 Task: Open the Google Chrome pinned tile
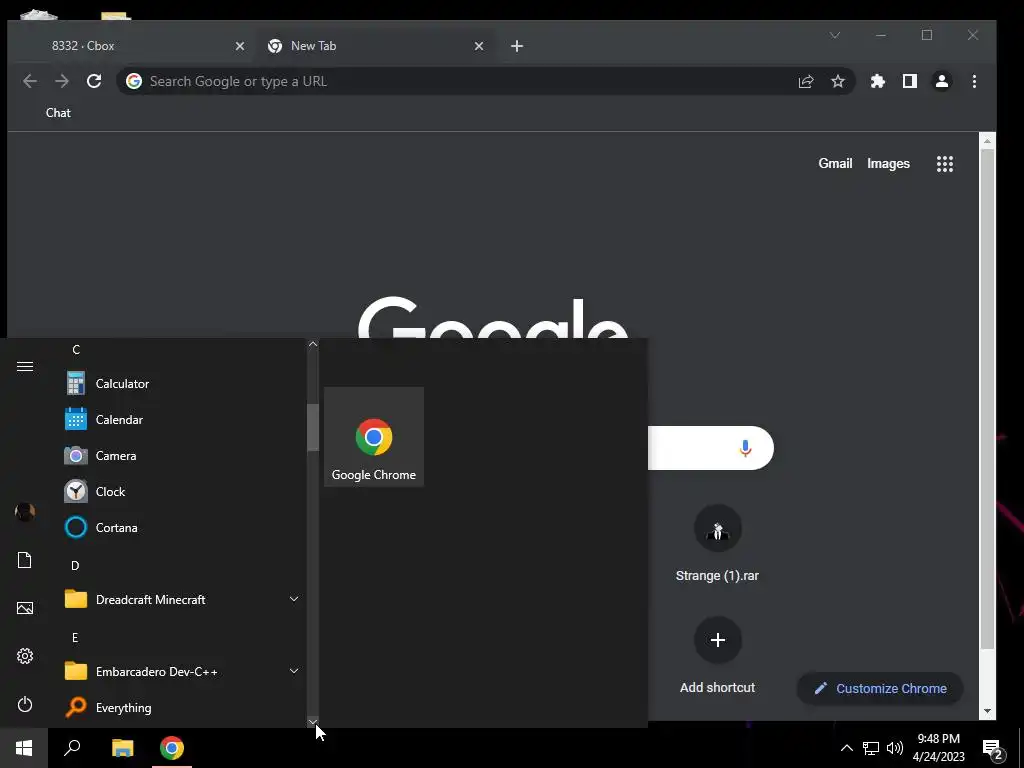374,437
